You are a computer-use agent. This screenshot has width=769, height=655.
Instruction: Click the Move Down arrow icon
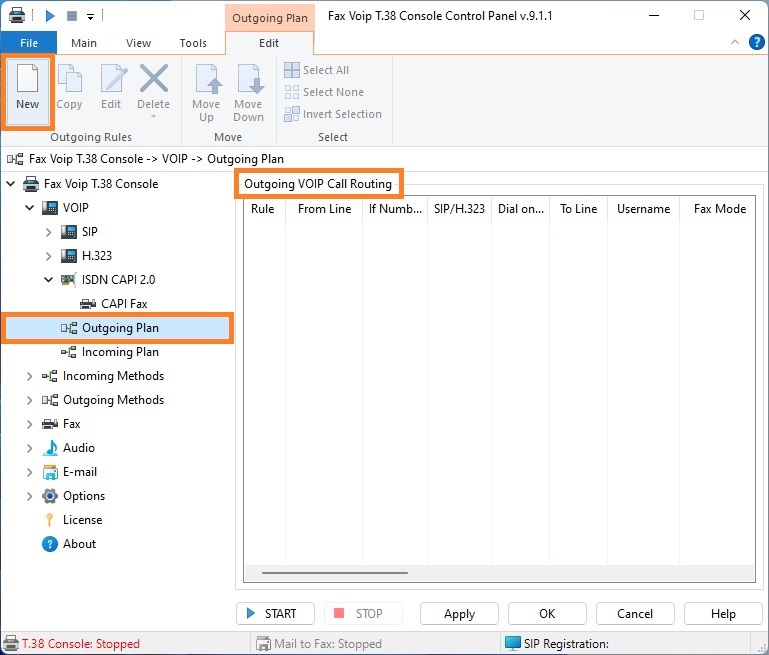(248, 80)
